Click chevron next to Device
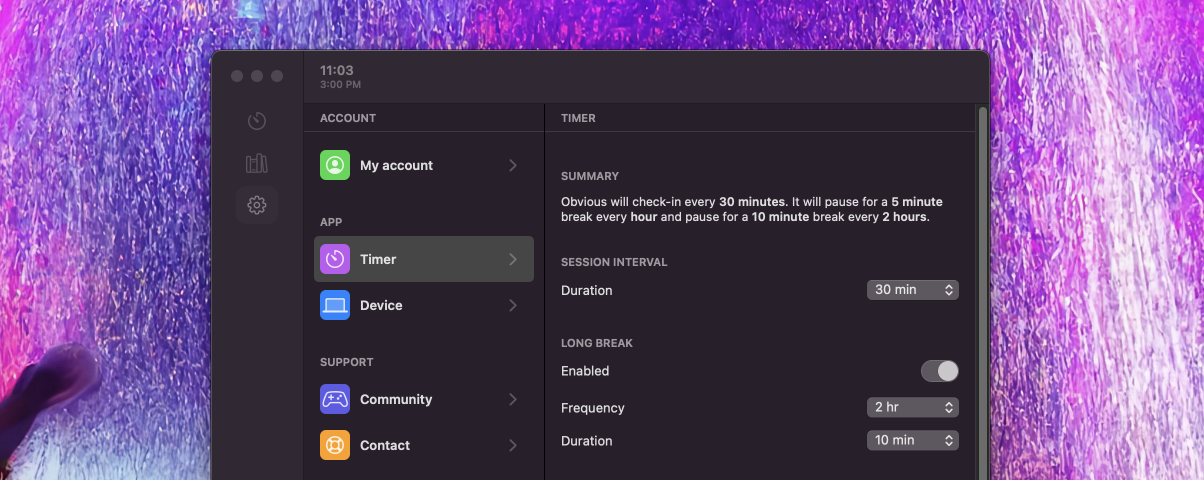The height and width of the screenshot is (480, 1204). 513,305
